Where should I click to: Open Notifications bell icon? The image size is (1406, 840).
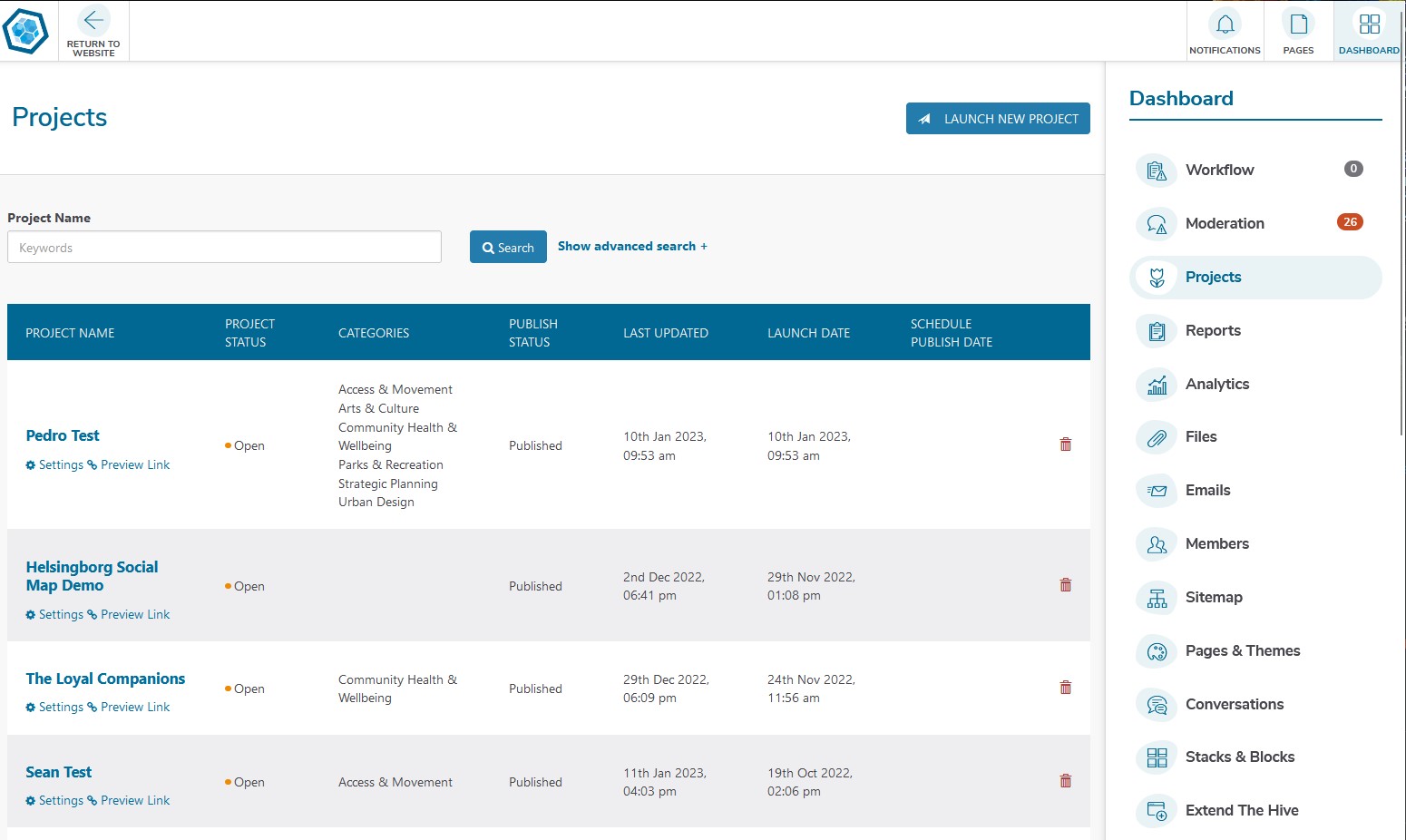click(1225, 24)
